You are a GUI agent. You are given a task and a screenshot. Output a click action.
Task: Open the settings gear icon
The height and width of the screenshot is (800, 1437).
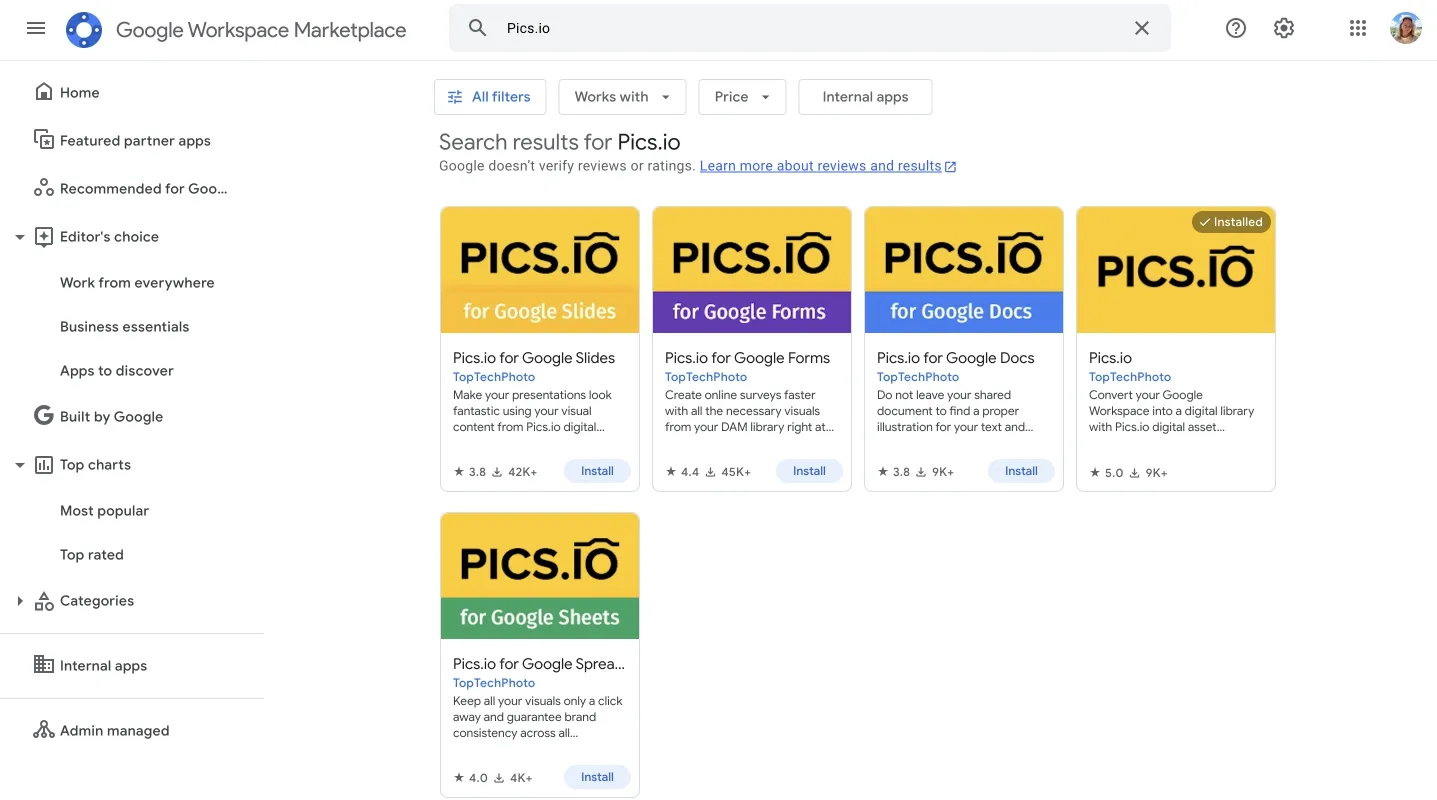(1283, 28)
